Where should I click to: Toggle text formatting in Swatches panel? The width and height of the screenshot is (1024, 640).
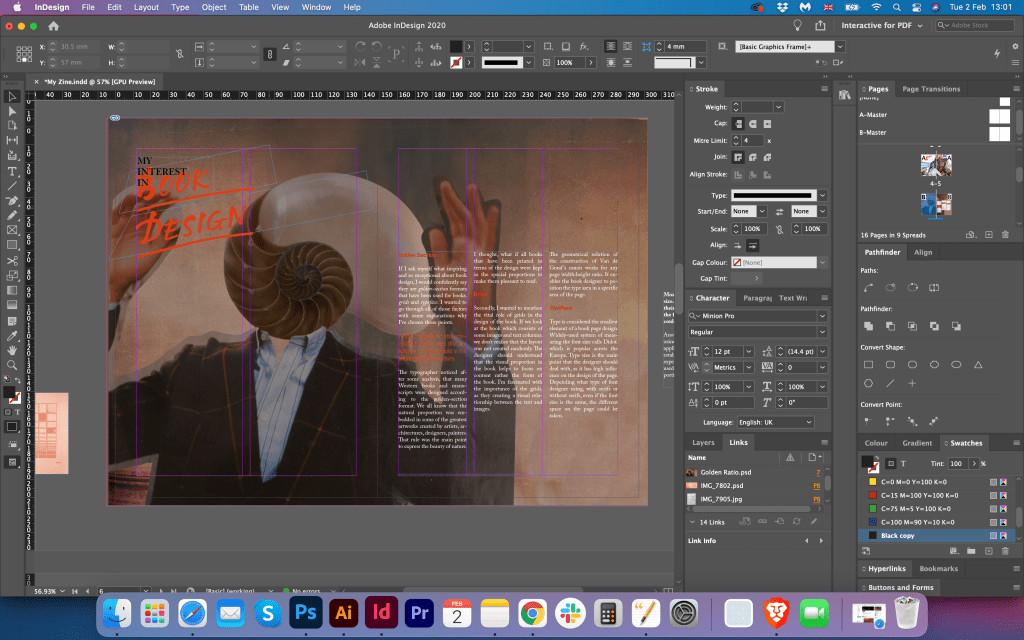903,464
